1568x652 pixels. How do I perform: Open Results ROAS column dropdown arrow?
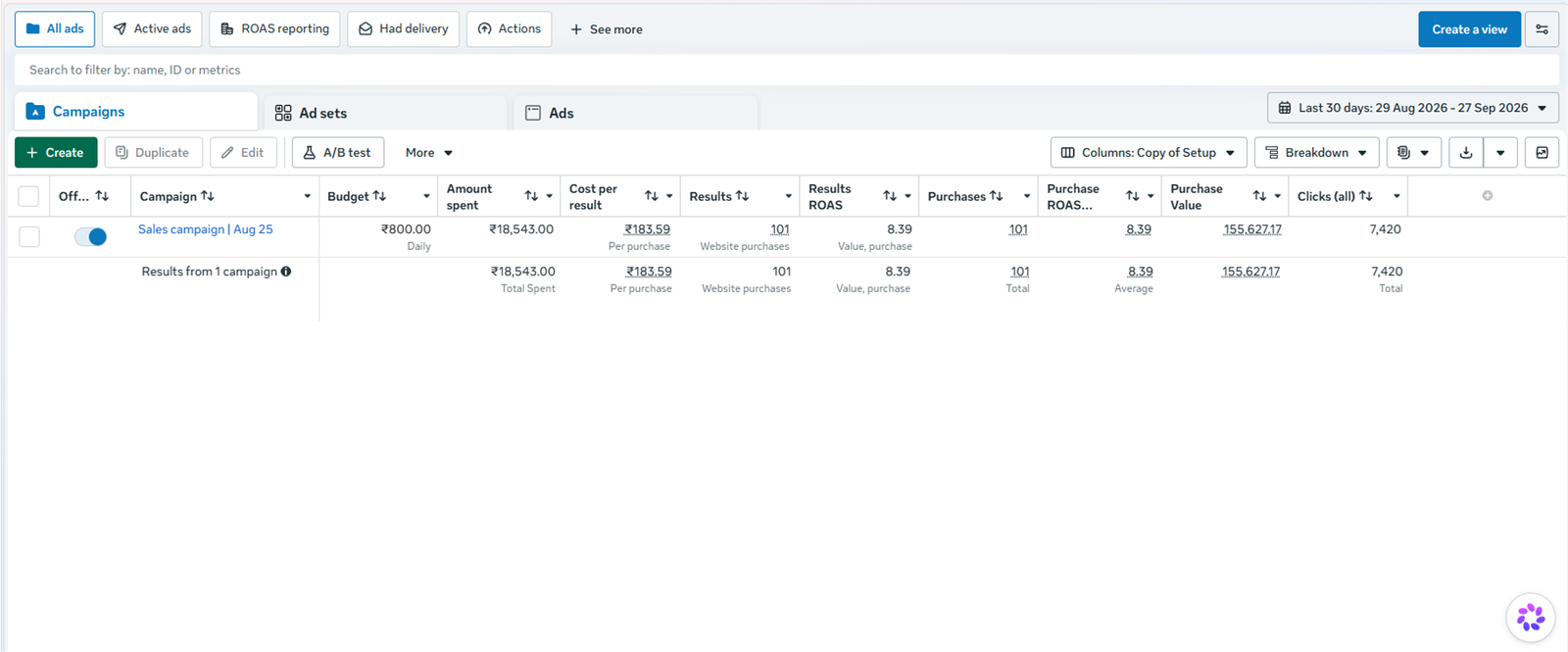coord(907,196)
